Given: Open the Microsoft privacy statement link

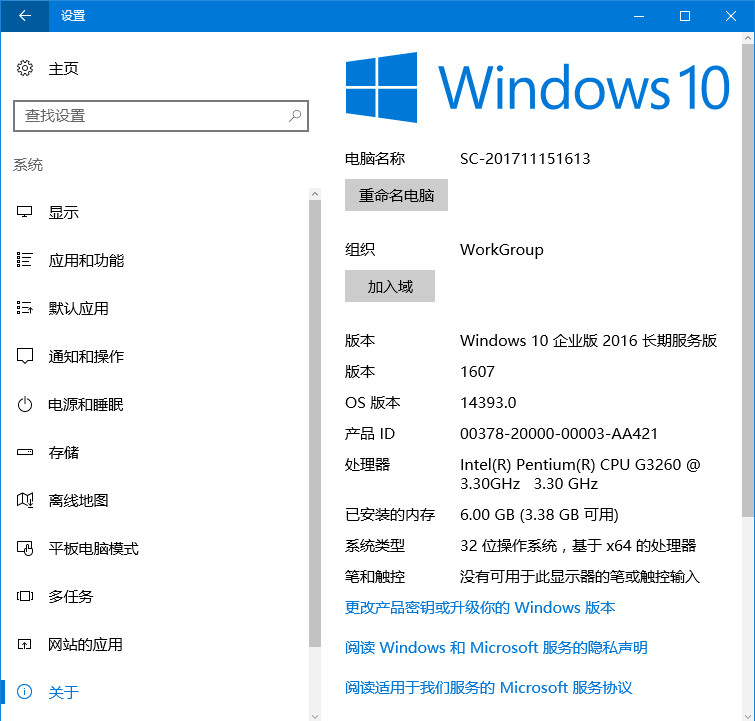Looking at the screenshot, I should pyautogui.click(x=496, y=647).
